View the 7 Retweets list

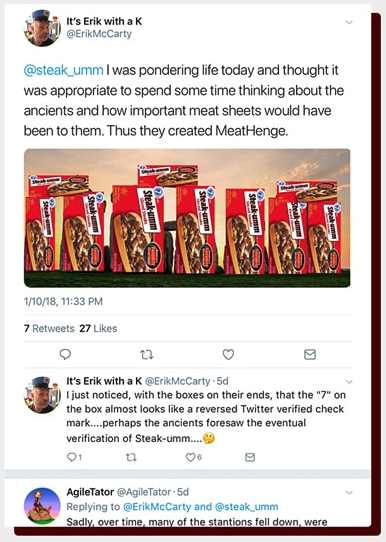(49, 328)
